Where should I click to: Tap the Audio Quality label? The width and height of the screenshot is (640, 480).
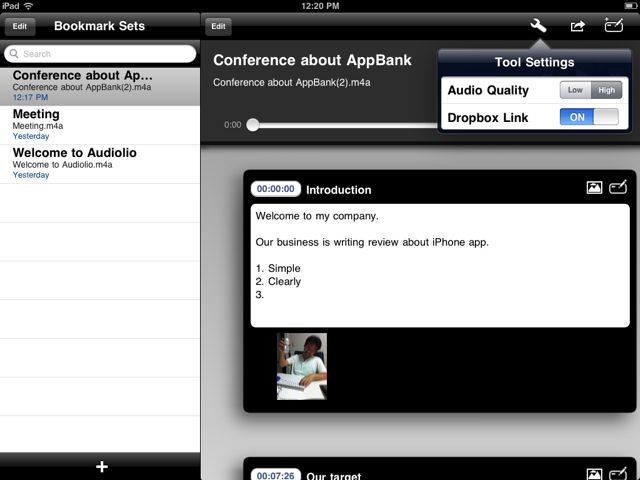click(x=488, y=90)
